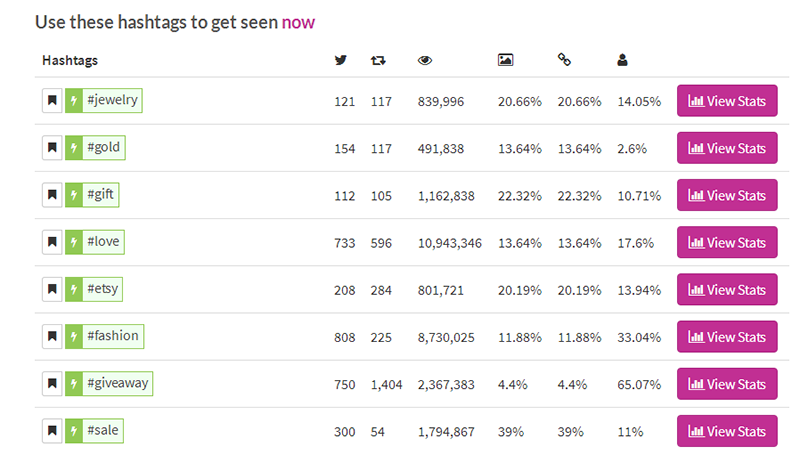Bookmark the #gift hashtag
This screenshot has width=800, height=463.
point(52,195)
